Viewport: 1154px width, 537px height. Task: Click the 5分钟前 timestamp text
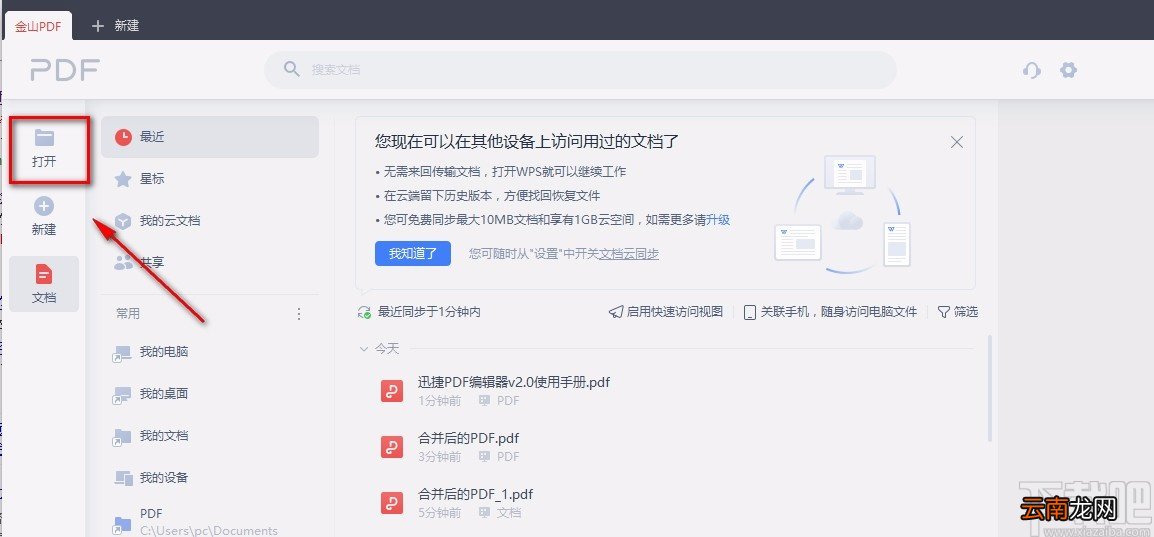(439, 513)
